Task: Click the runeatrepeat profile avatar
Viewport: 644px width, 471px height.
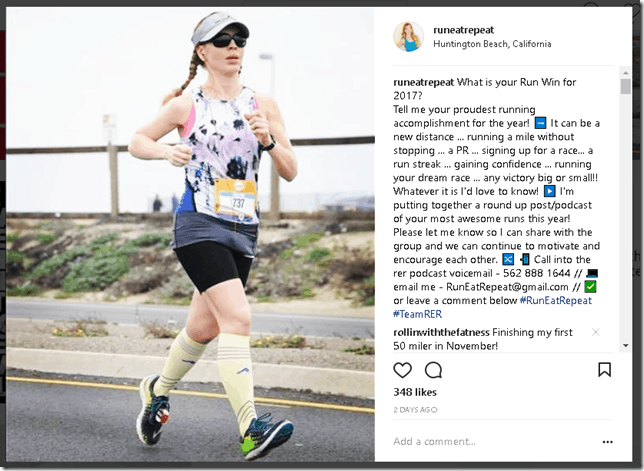Action: pyautogui.click(x=408, y=37)
